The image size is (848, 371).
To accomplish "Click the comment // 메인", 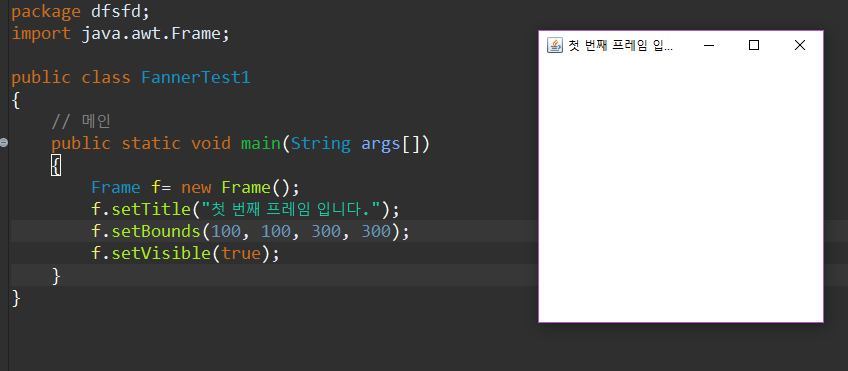I will (x=81, y=121).
